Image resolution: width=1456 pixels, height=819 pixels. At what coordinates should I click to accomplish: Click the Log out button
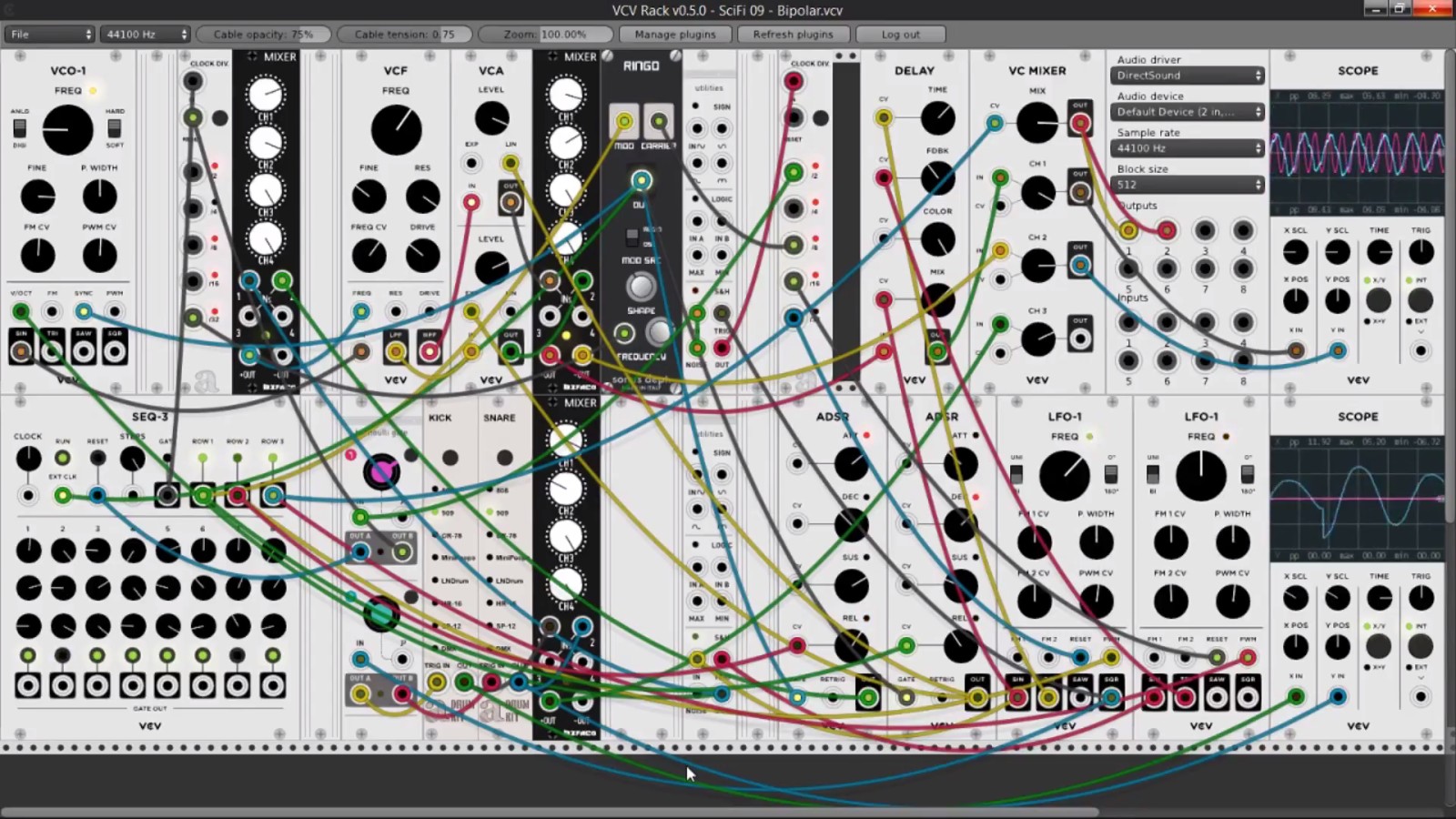(900, 35)
